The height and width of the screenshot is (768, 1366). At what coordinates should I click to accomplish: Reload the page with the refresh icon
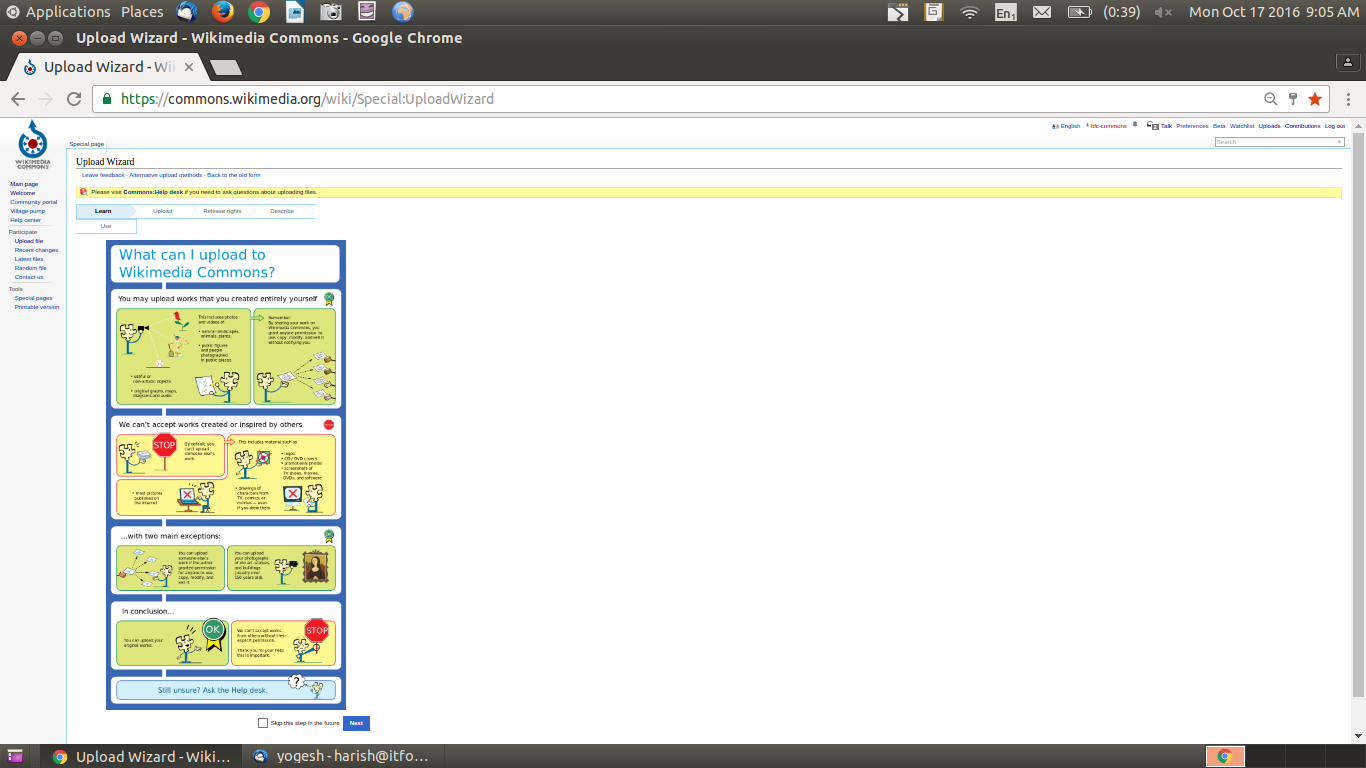click(74, 99)
